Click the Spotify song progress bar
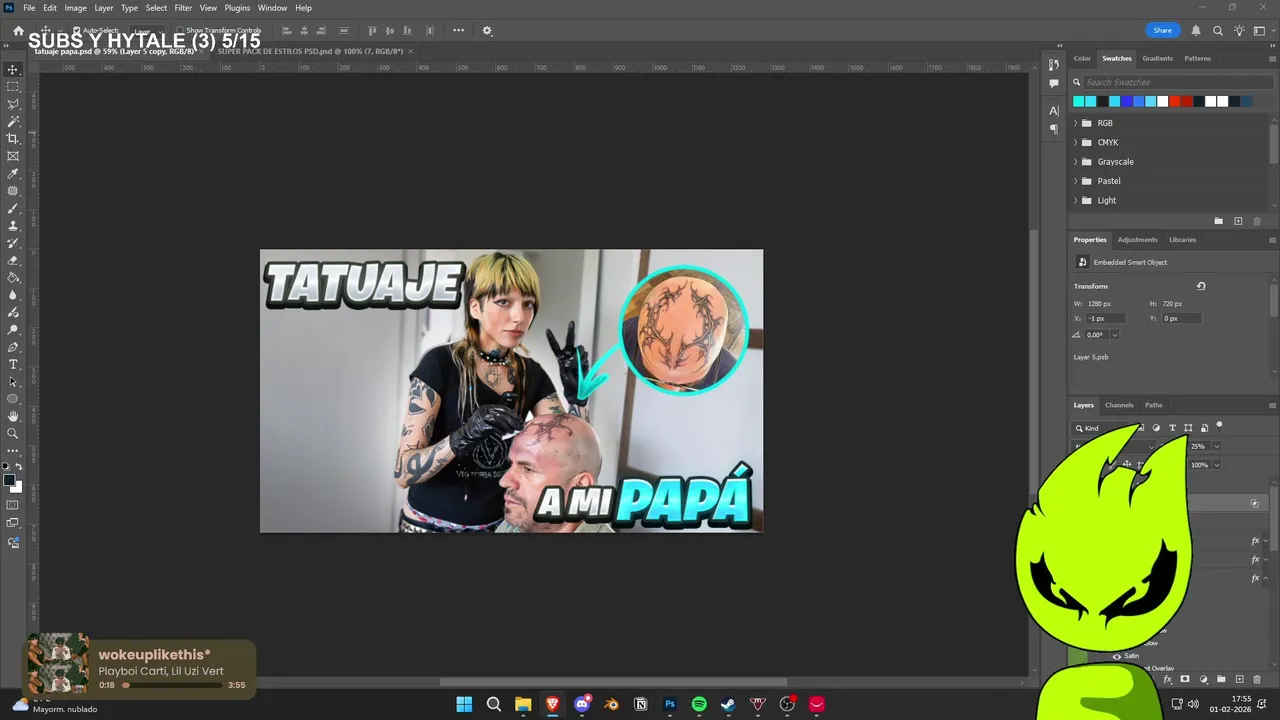Viewport: 1280px width, 720px height. (172, 685)
